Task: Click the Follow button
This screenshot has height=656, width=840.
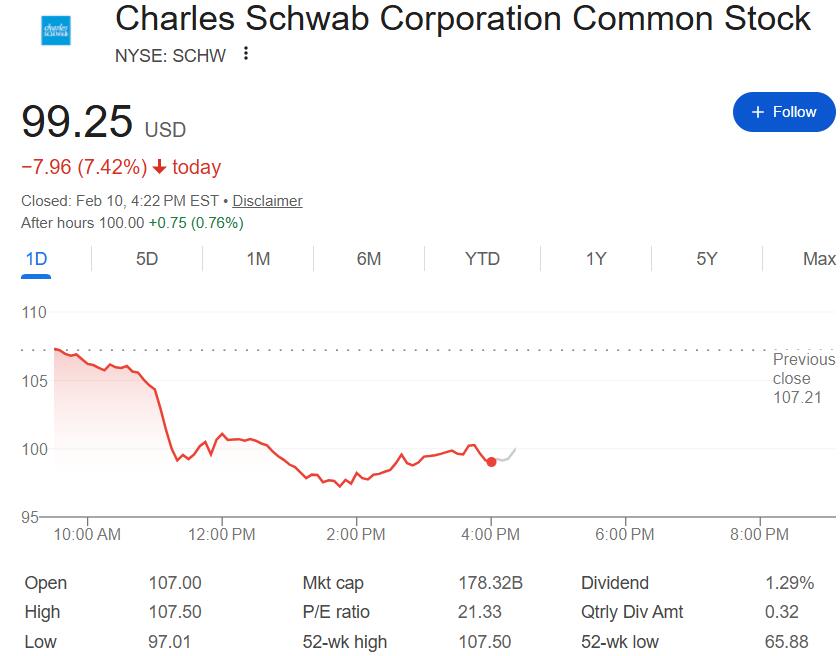Action: 783,112
